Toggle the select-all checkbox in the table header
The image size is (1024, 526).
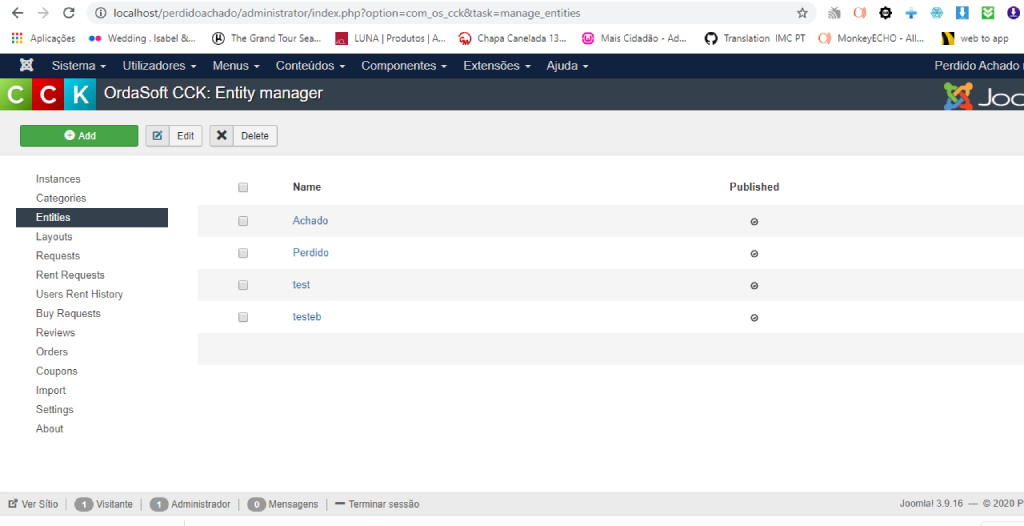[243, 187]
